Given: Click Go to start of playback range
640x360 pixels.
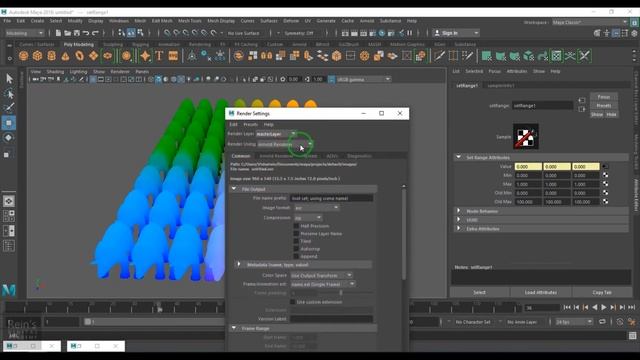Looking at the screenshot, I should click(x=567, y=307).
